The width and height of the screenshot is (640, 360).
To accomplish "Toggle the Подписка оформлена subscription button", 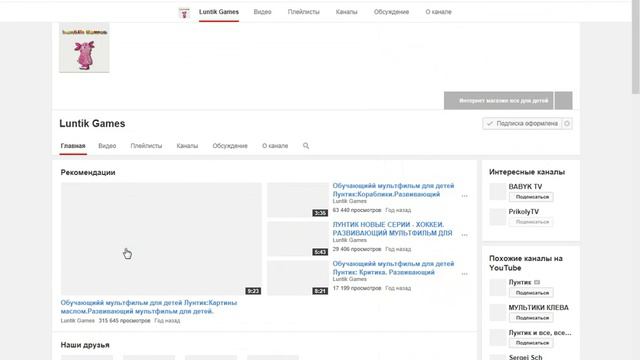I will coord(522,123).
